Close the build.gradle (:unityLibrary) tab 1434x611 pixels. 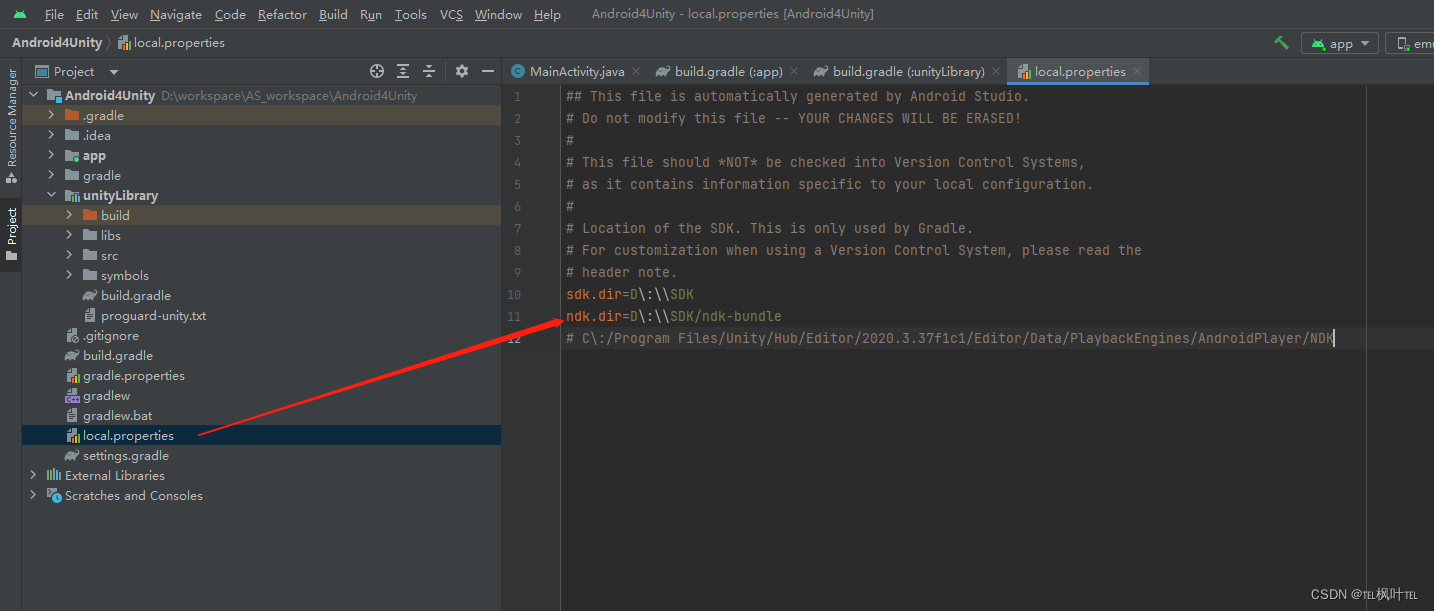[x=996, y=71]
